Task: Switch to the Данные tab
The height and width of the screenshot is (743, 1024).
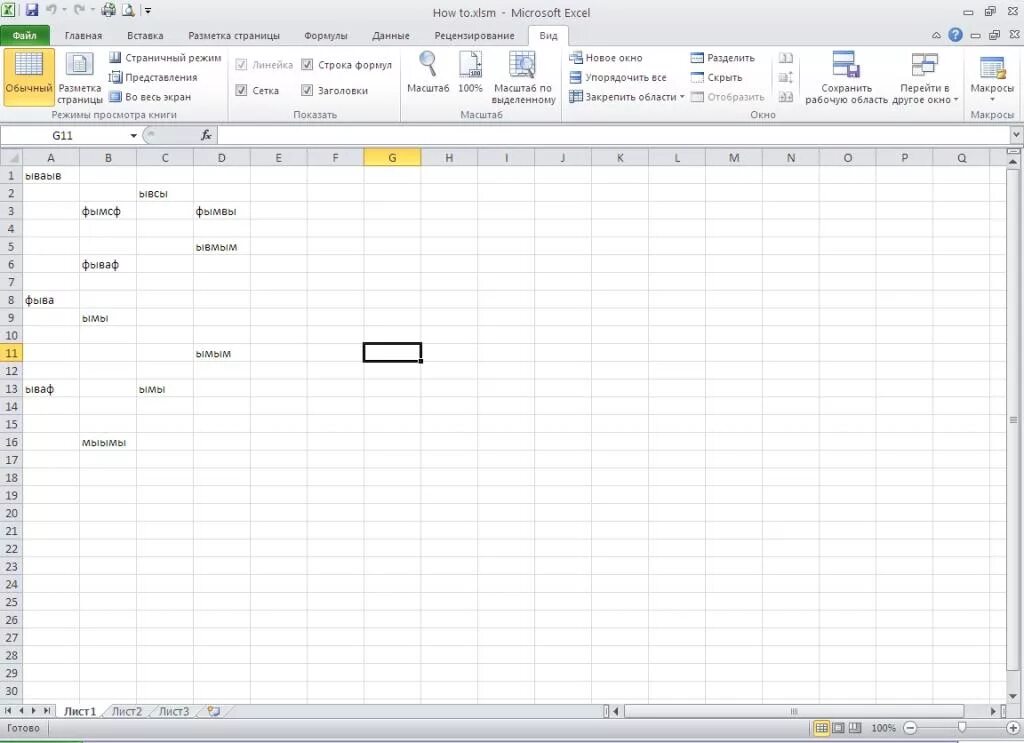Action: pyautogui.click(x=391, y=35)
